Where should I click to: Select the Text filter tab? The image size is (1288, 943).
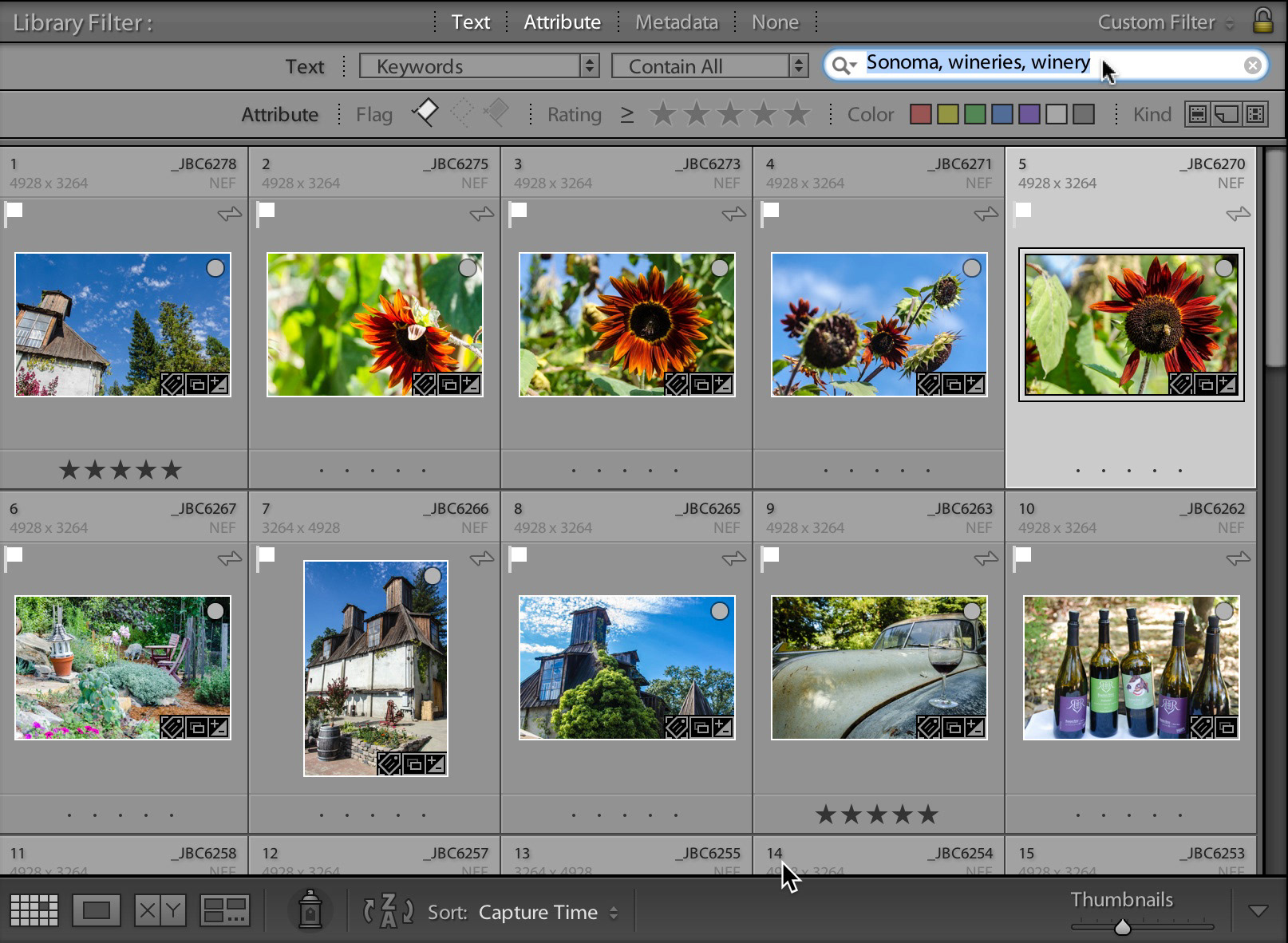[471, 22]
